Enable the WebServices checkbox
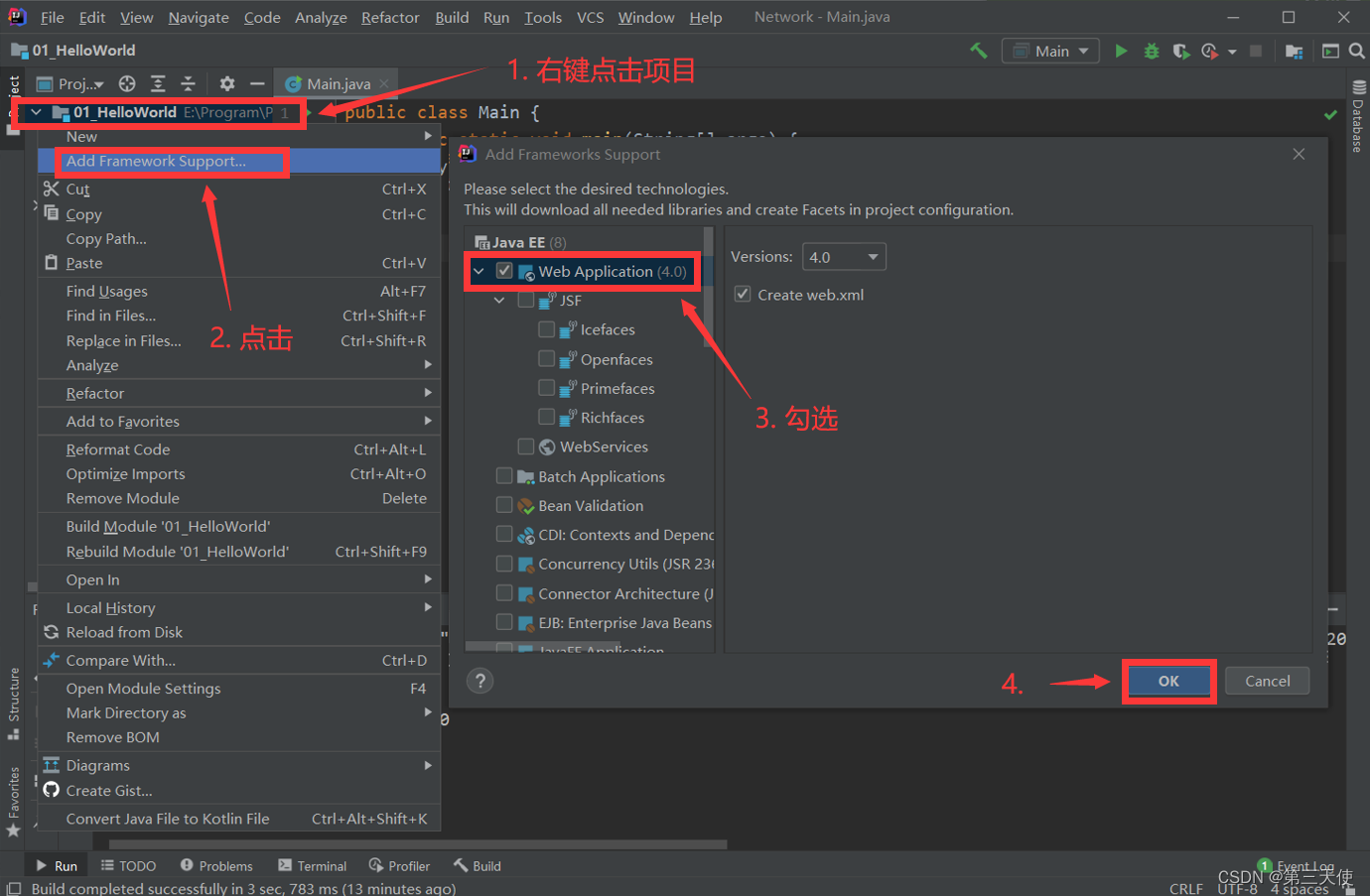This screenshot has height=896, width=1370. [526, 447]
